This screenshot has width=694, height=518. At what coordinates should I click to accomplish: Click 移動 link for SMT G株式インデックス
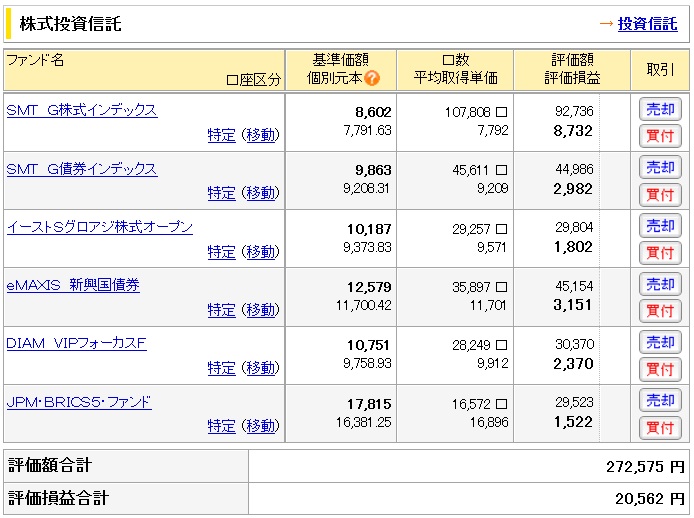point(261,135)
